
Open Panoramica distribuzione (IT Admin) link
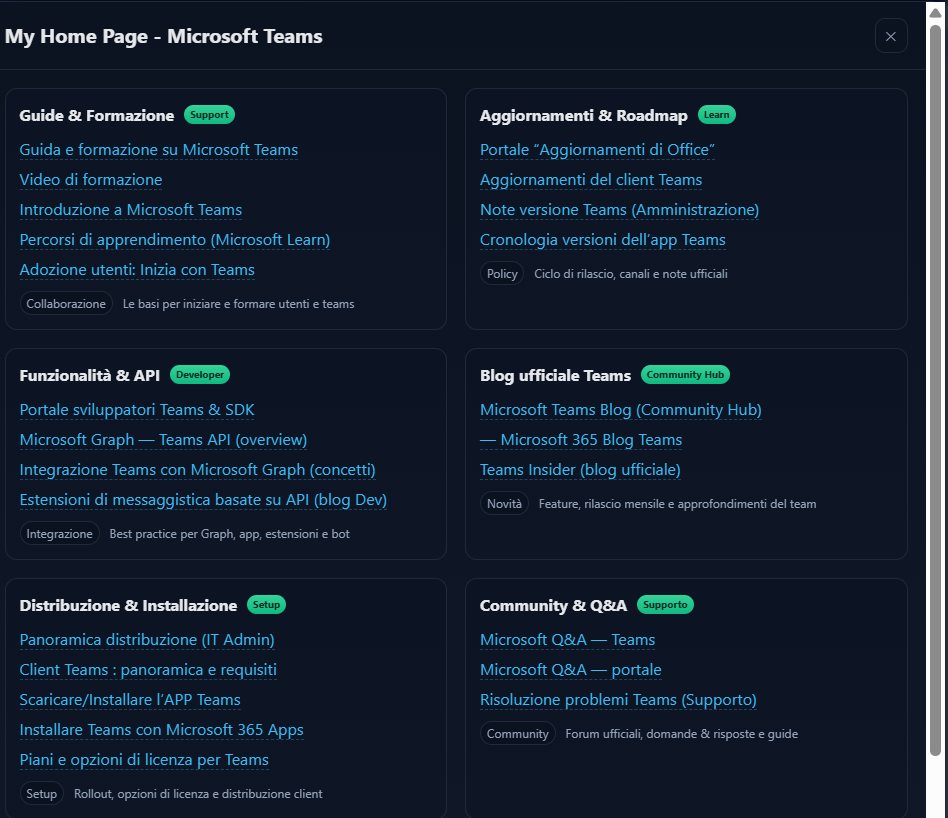click(x=147, y=640)
